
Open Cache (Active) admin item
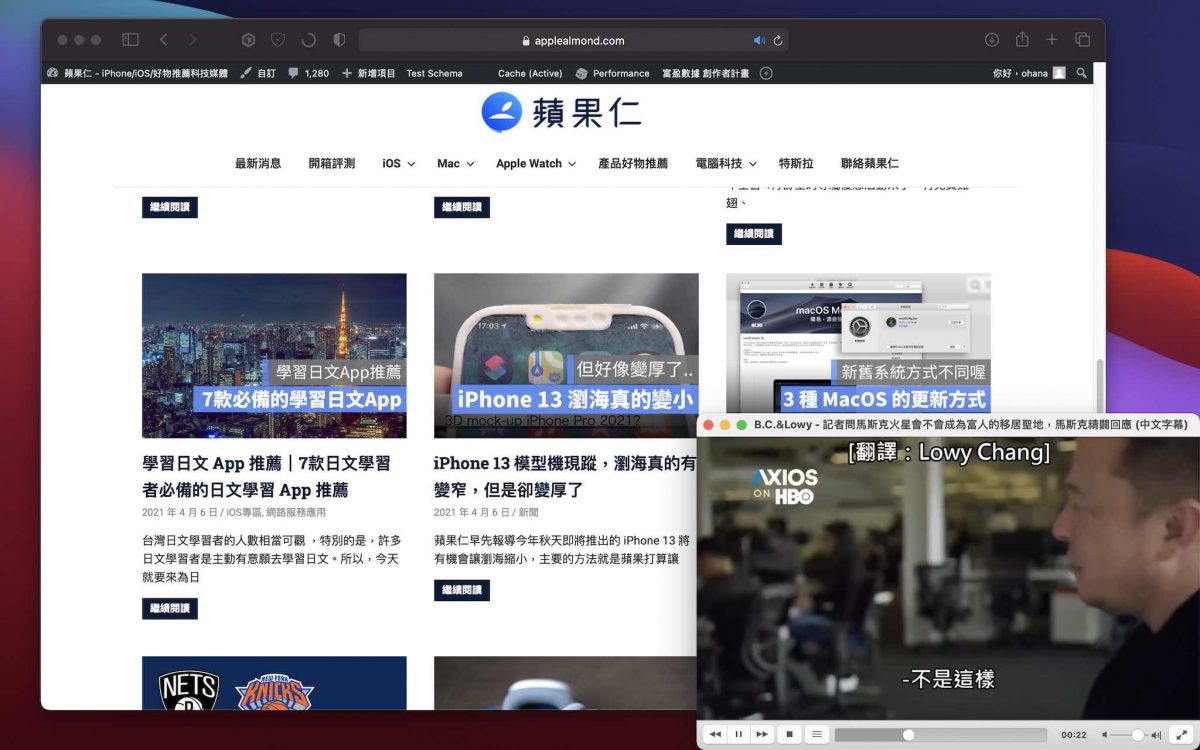530,73
